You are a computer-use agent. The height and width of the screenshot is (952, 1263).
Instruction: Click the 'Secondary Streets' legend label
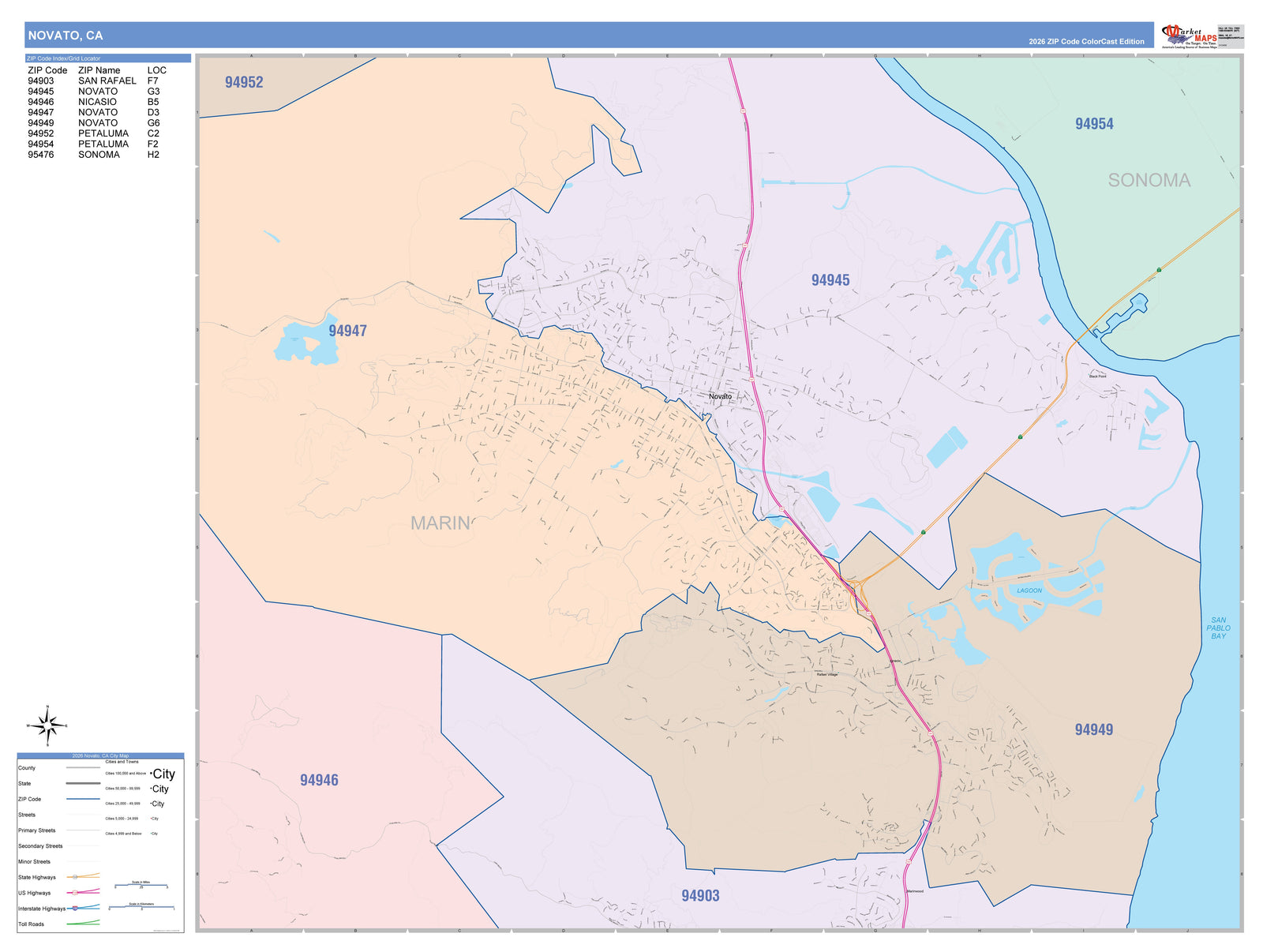pos(40,846)
